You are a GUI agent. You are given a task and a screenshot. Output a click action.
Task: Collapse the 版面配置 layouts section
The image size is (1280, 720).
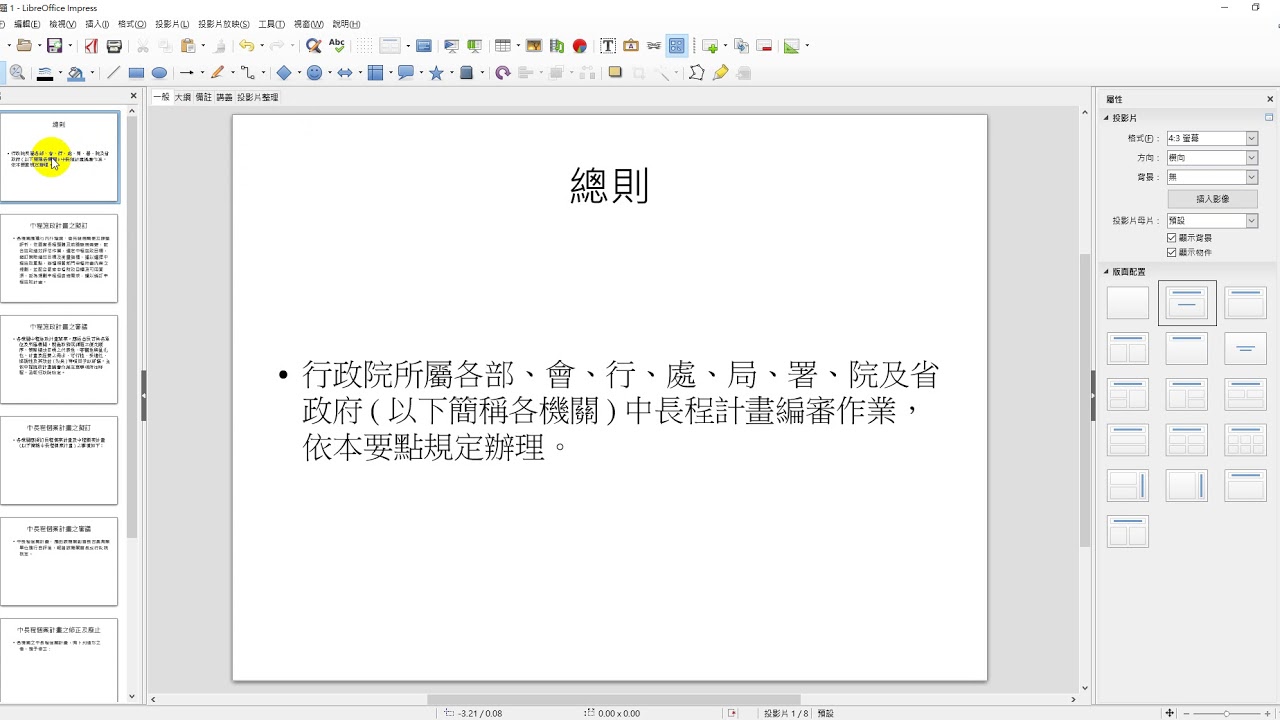(x=1107, y=272)
